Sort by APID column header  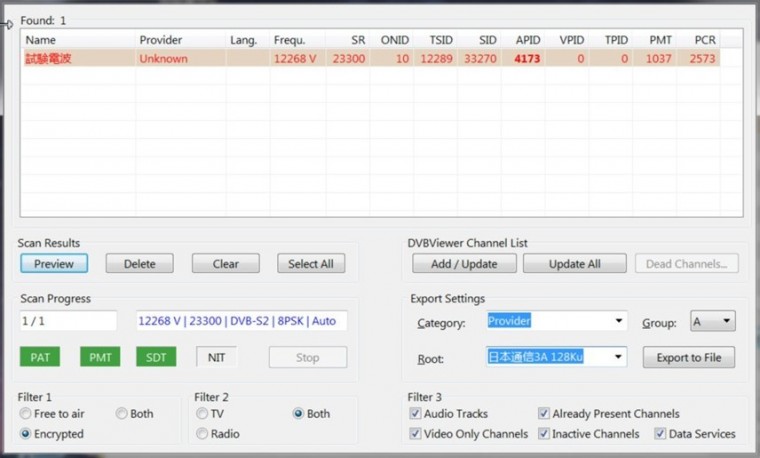tap(523, 40)
